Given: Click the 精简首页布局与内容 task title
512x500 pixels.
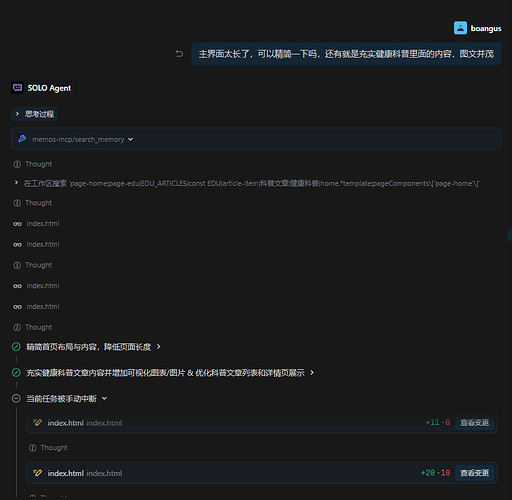Looking at the screenshot, I should click(89, 347).
